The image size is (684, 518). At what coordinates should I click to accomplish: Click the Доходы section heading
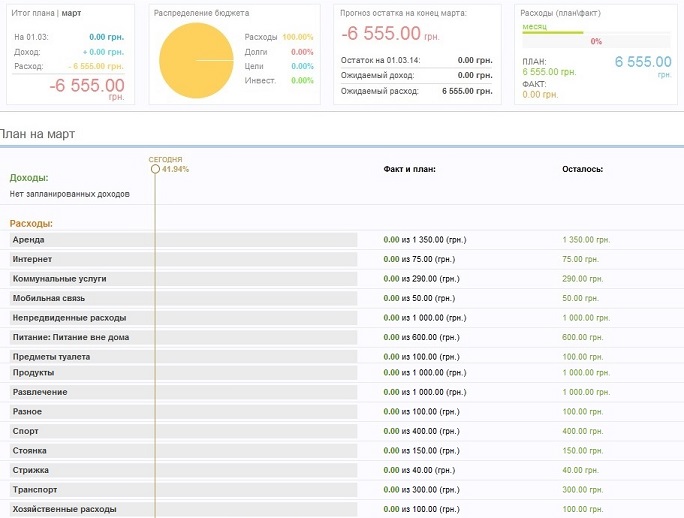pos(29,178)
